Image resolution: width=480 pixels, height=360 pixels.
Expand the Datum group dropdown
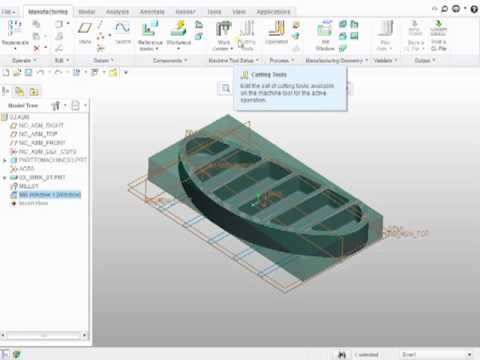104,60
